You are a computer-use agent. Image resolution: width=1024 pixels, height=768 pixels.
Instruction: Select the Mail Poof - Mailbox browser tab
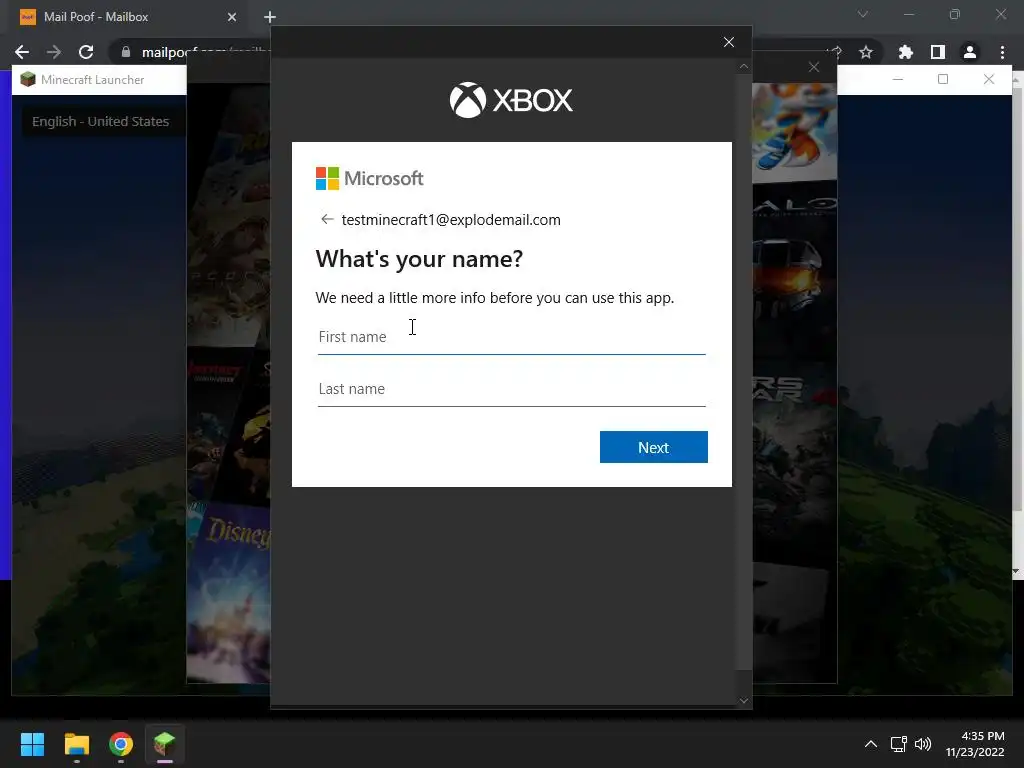click(128, 17)
